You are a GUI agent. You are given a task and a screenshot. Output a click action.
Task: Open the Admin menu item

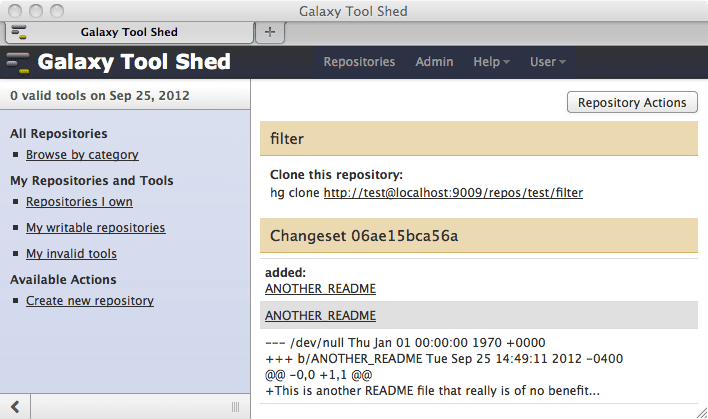(434, 62)
